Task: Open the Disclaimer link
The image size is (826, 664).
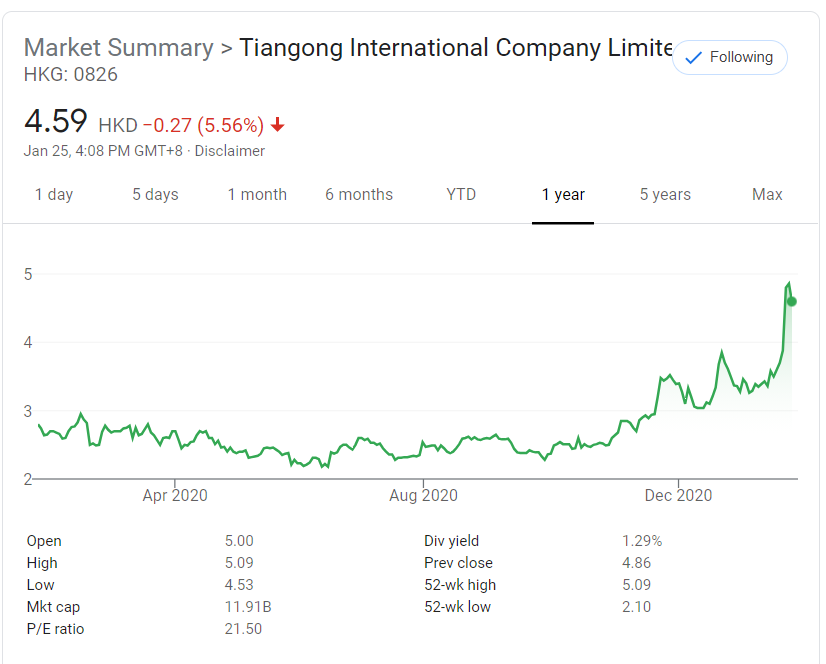Action: 230,151
